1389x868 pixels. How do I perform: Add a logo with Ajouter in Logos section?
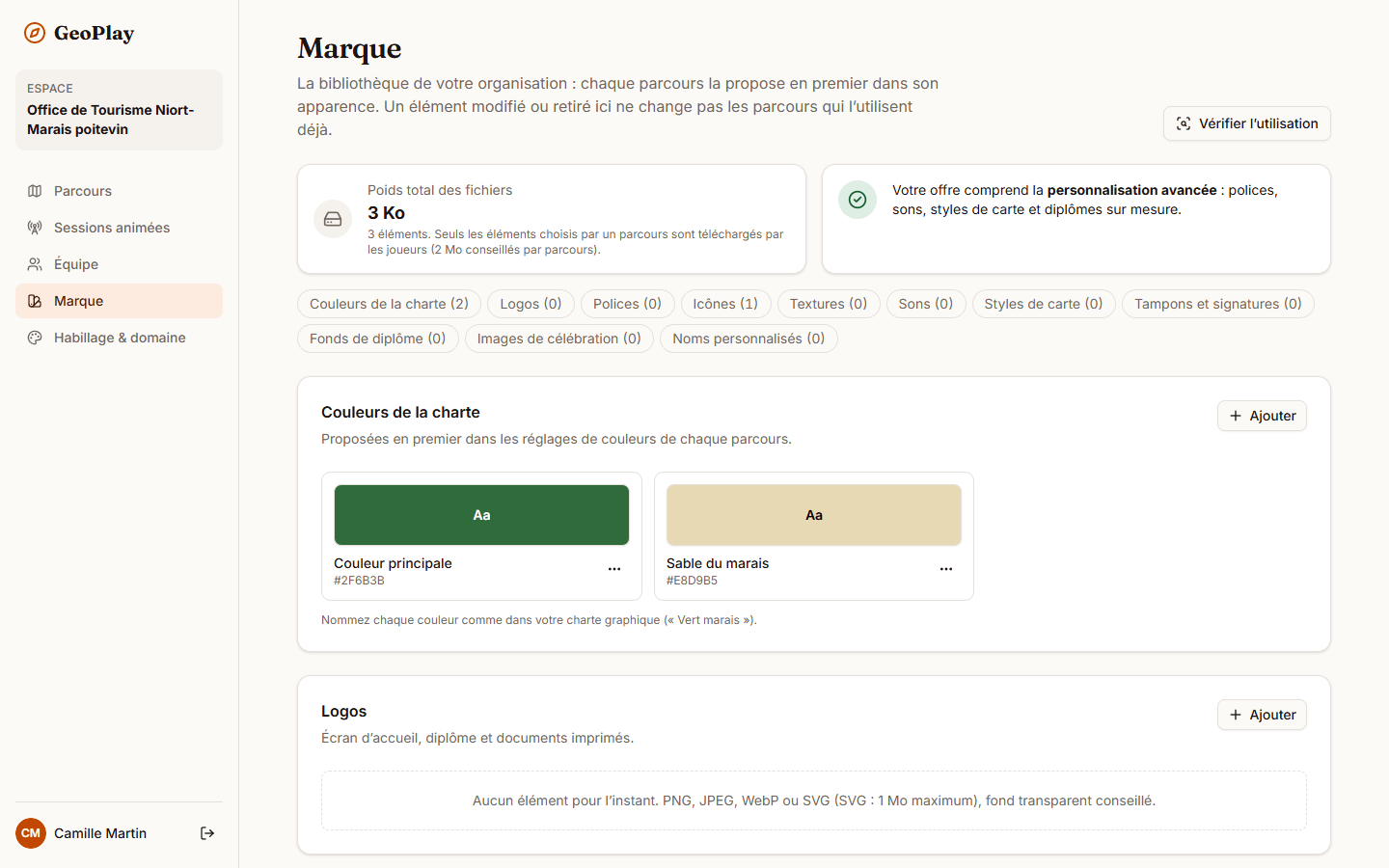click(x=1262, y=715)
